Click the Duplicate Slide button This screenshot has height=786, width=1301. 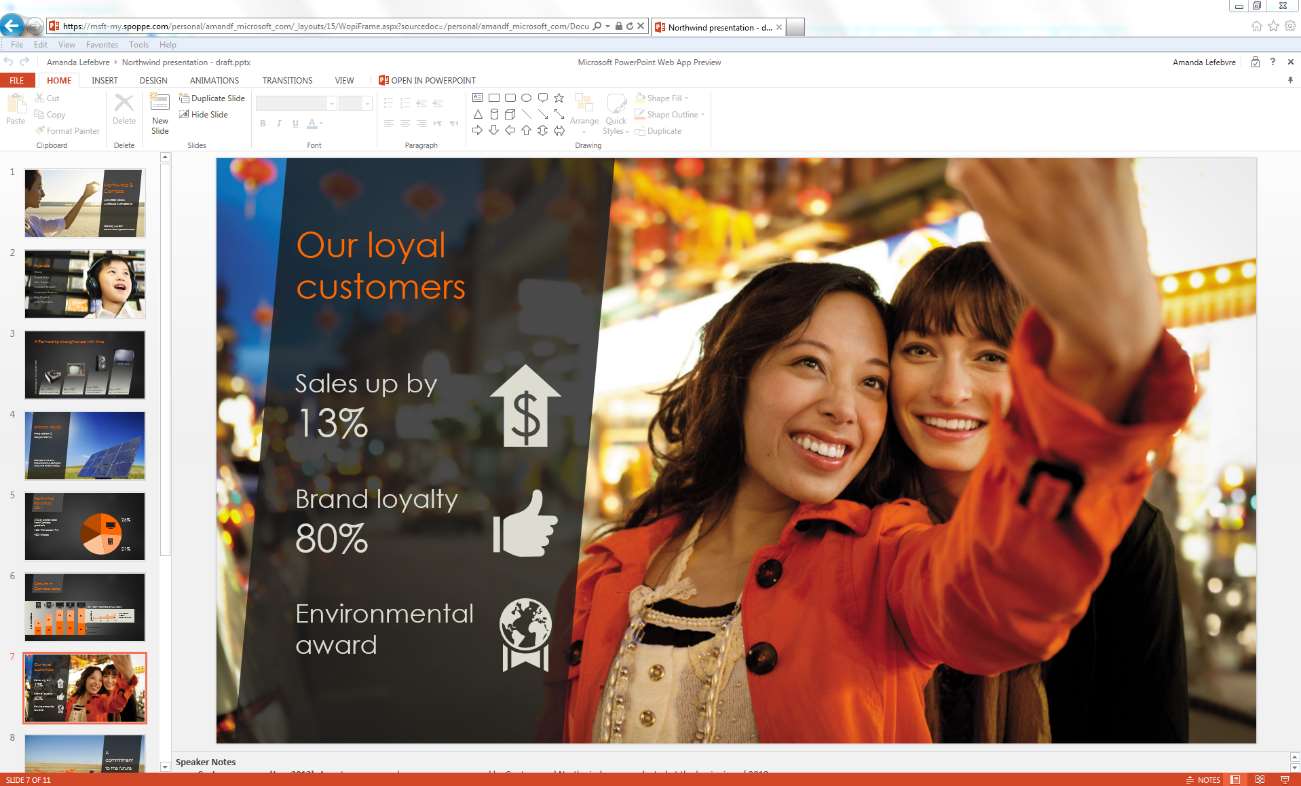click(x=212, y=98)
